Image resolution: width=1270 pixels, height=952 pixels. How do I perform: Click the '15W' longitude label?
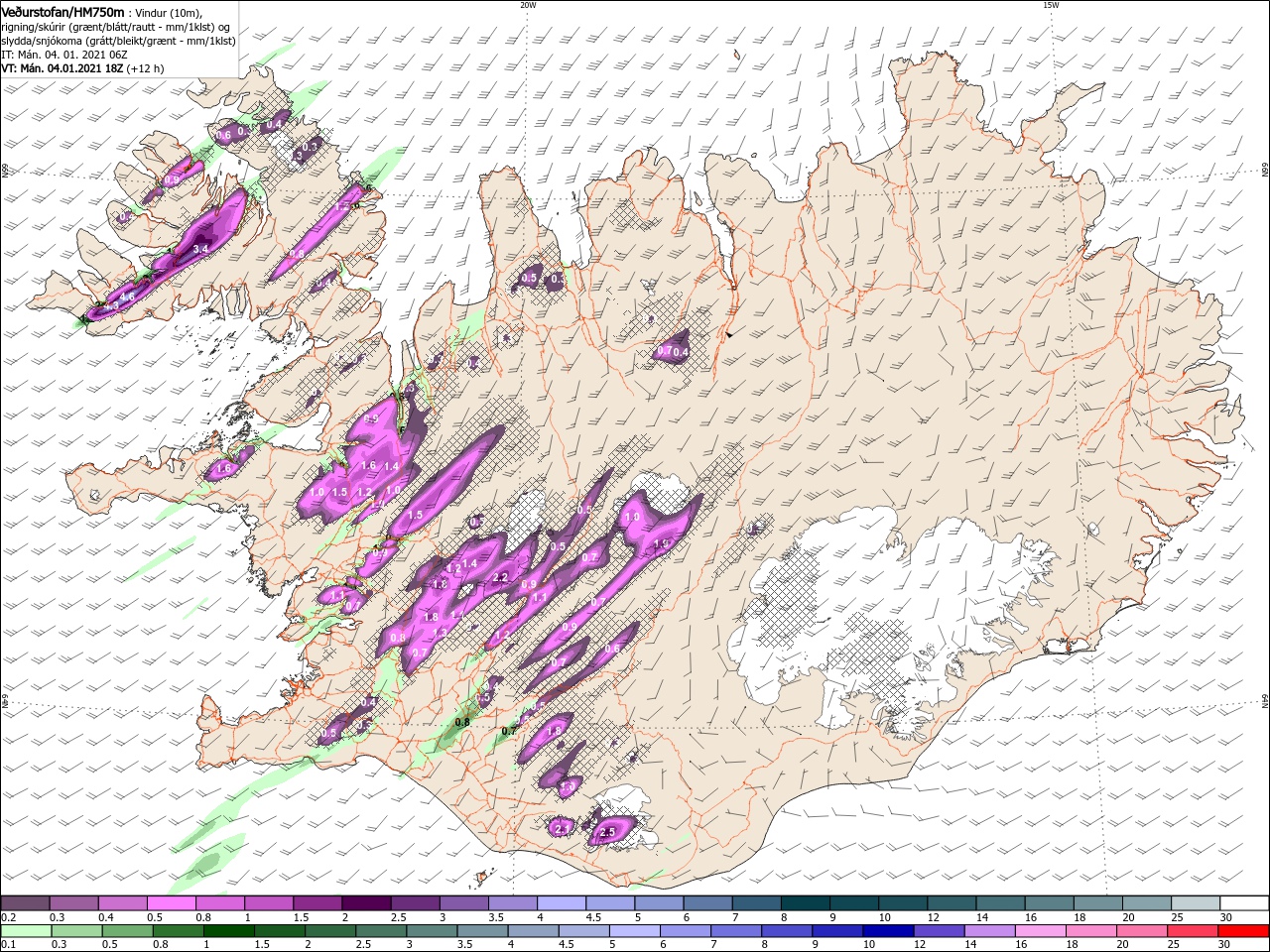tap(1051, 5)
